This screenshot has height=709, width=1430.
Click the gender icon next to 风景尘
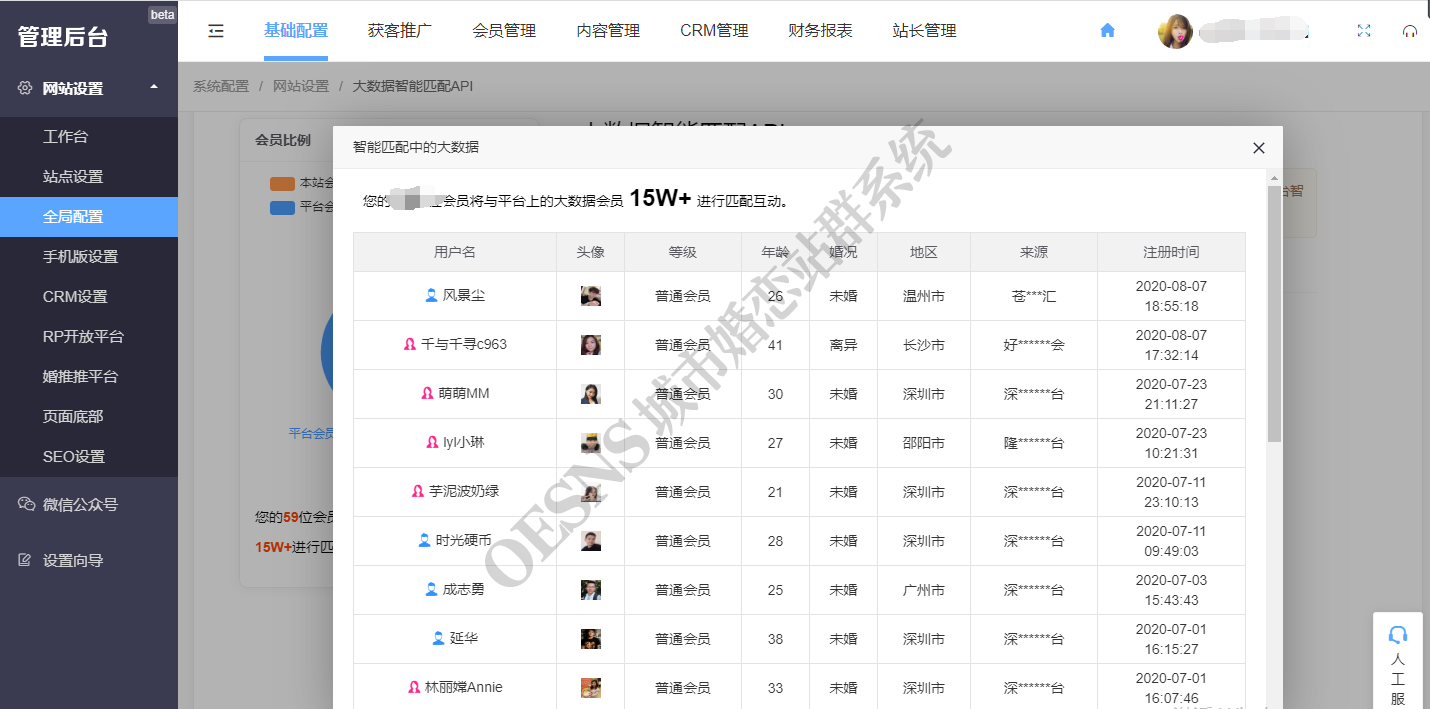431,296
